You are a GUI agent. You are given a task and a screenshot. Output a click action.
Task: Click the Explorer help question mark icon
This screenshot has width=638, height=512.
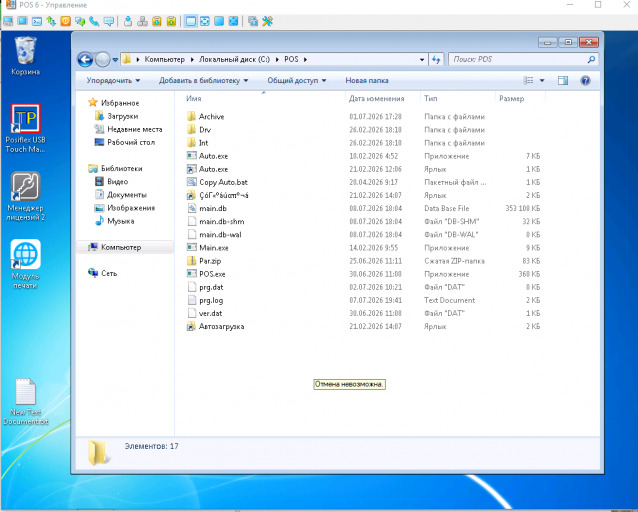pos(585,81)
